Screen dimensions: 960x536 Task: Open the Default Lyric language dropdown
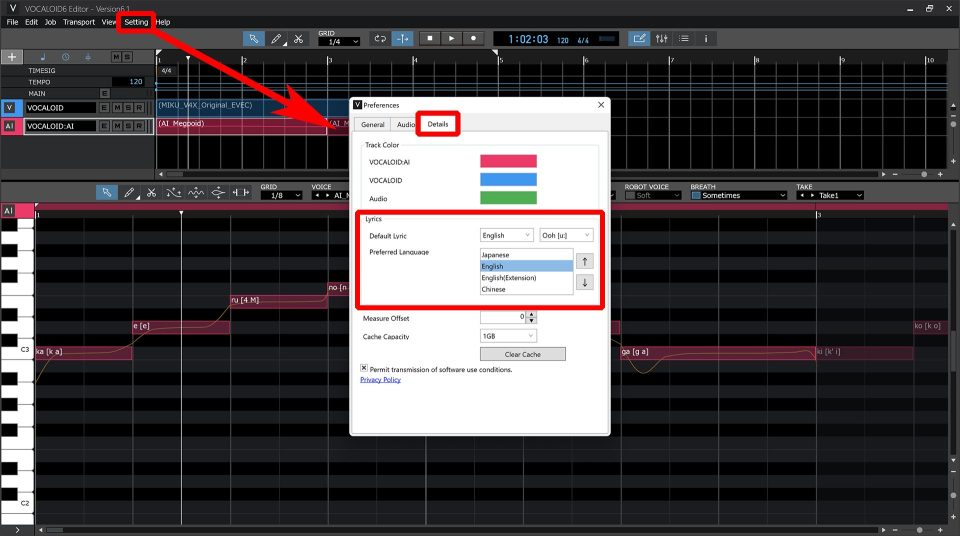(506, 235)
